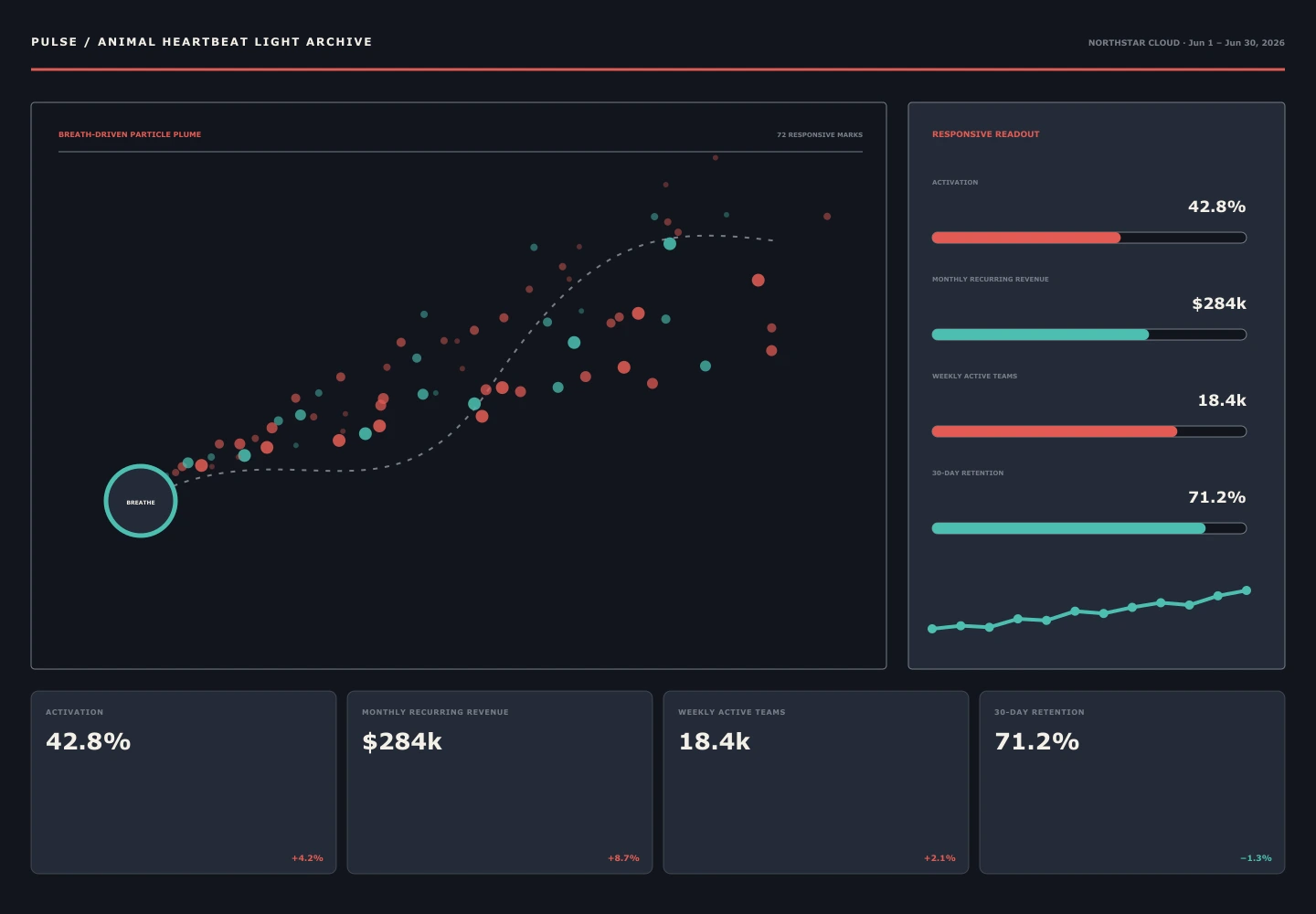Click the "ACTIVATION" label in the Responsive Readout panel
This screenshot has height=914, width=1316.
point(955,183)
